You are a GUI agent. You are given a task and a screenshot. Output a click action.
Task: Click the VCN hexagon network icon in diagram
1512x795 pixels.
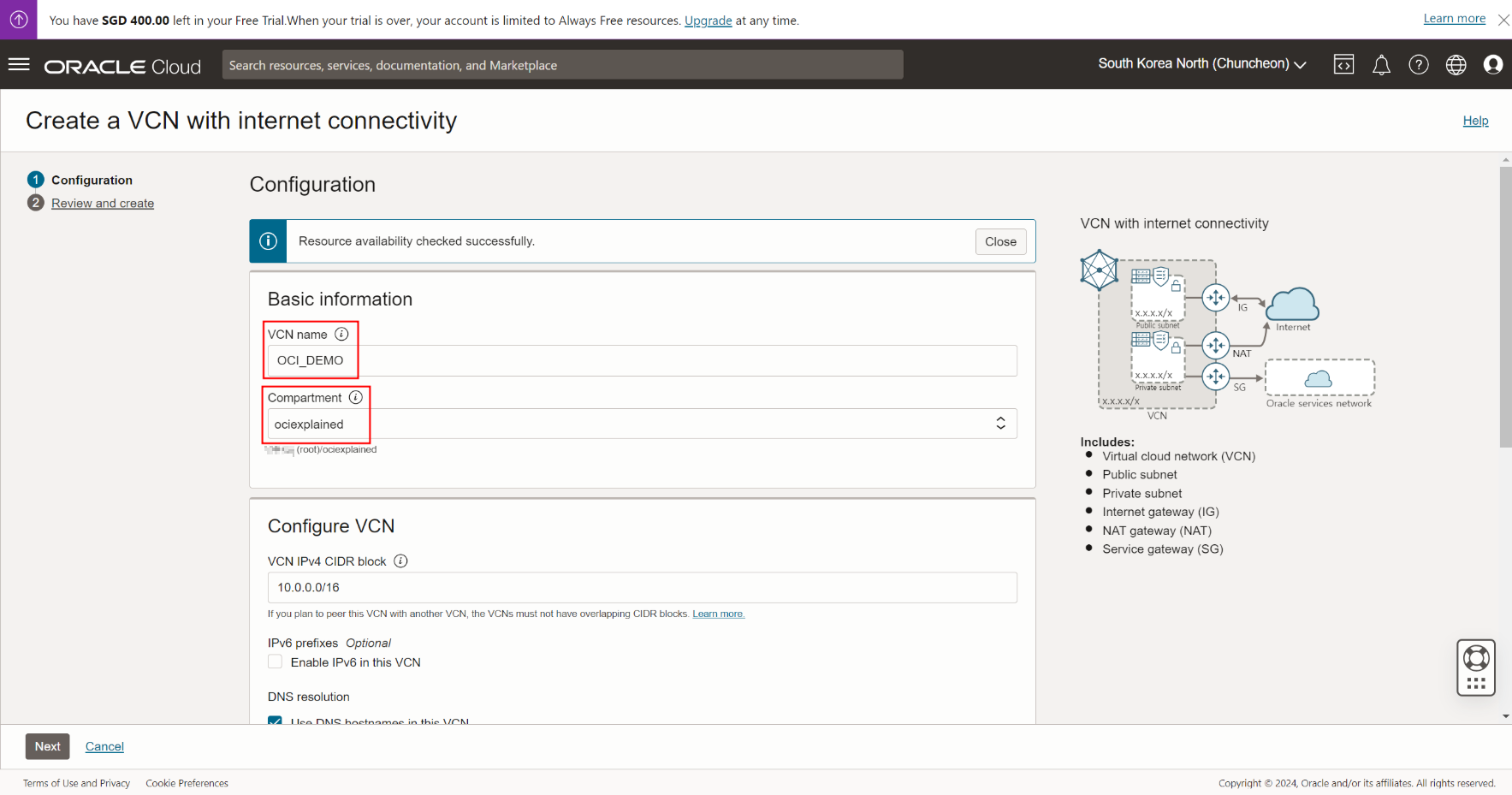tap(1099, 270)
